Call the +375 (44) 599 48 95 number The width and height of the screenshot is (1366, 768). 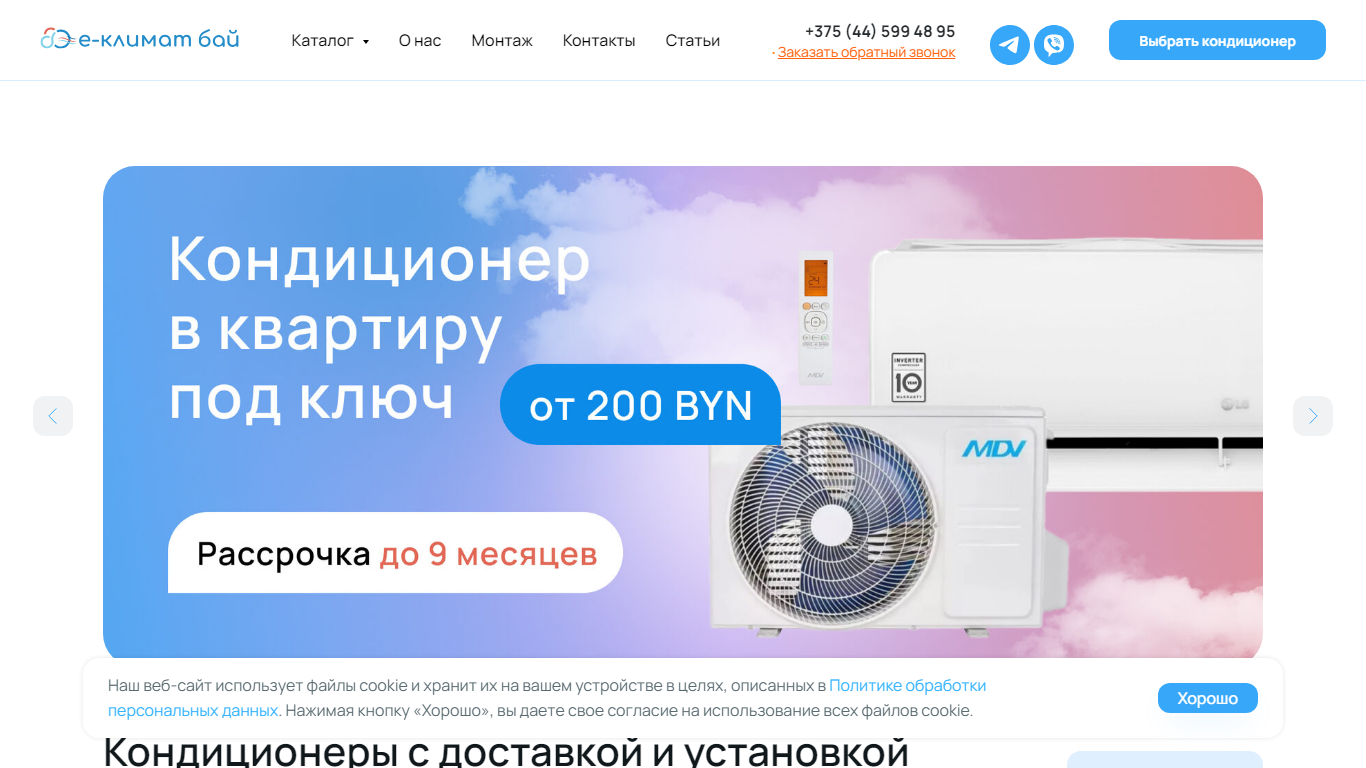tap(880, 31)
